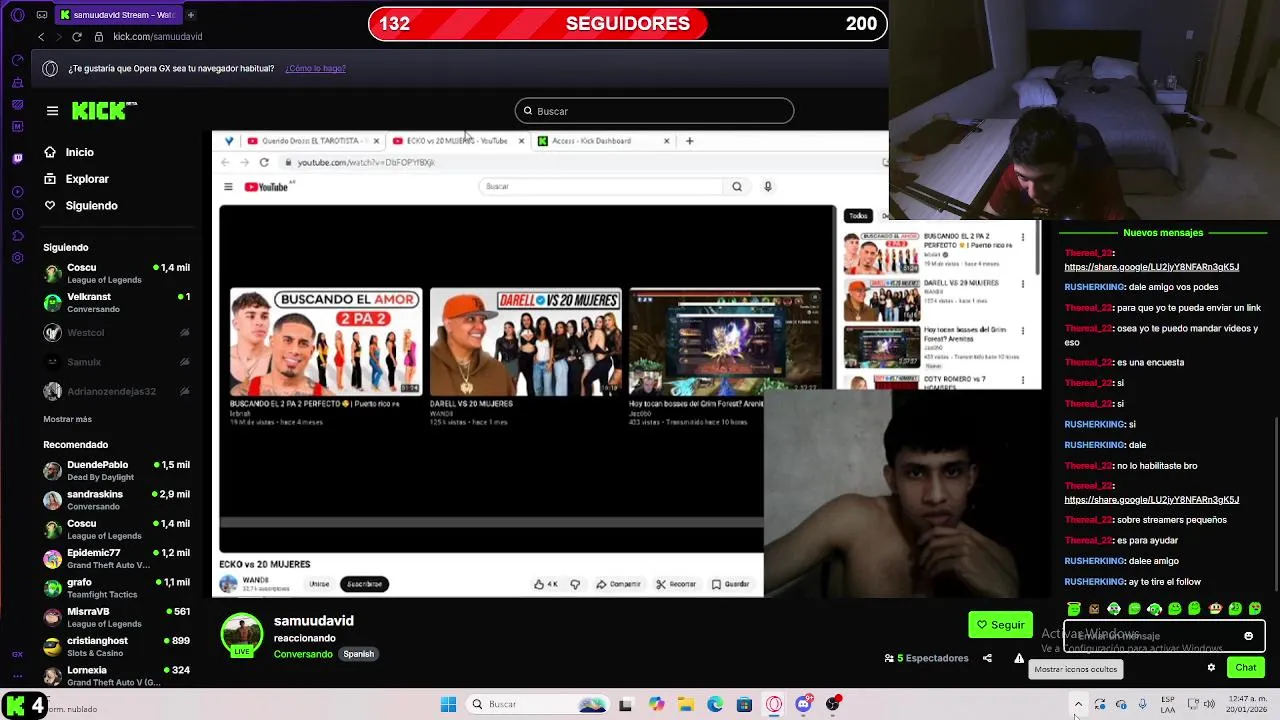
Task: Click the kick.com/samuudavid address bar
Action: coord(158,37)
